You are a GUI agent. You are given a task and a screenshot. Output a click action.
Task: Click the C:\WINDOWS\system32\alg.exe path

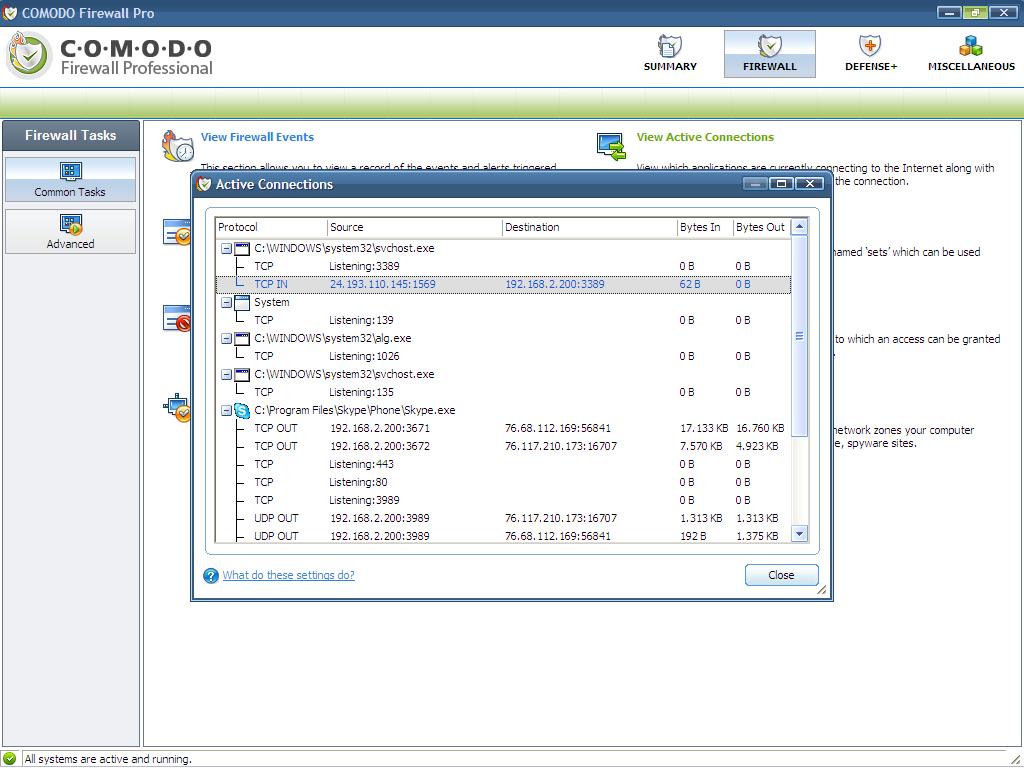[x=332, y=338]
